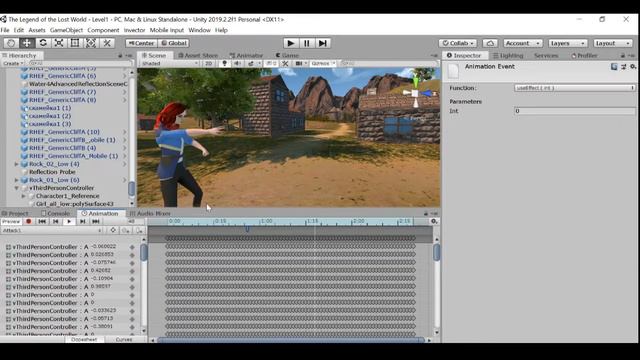This screenshot has height=360, width=640.
Task: Click the Hierarchy search field
Action: coord(80,64)
